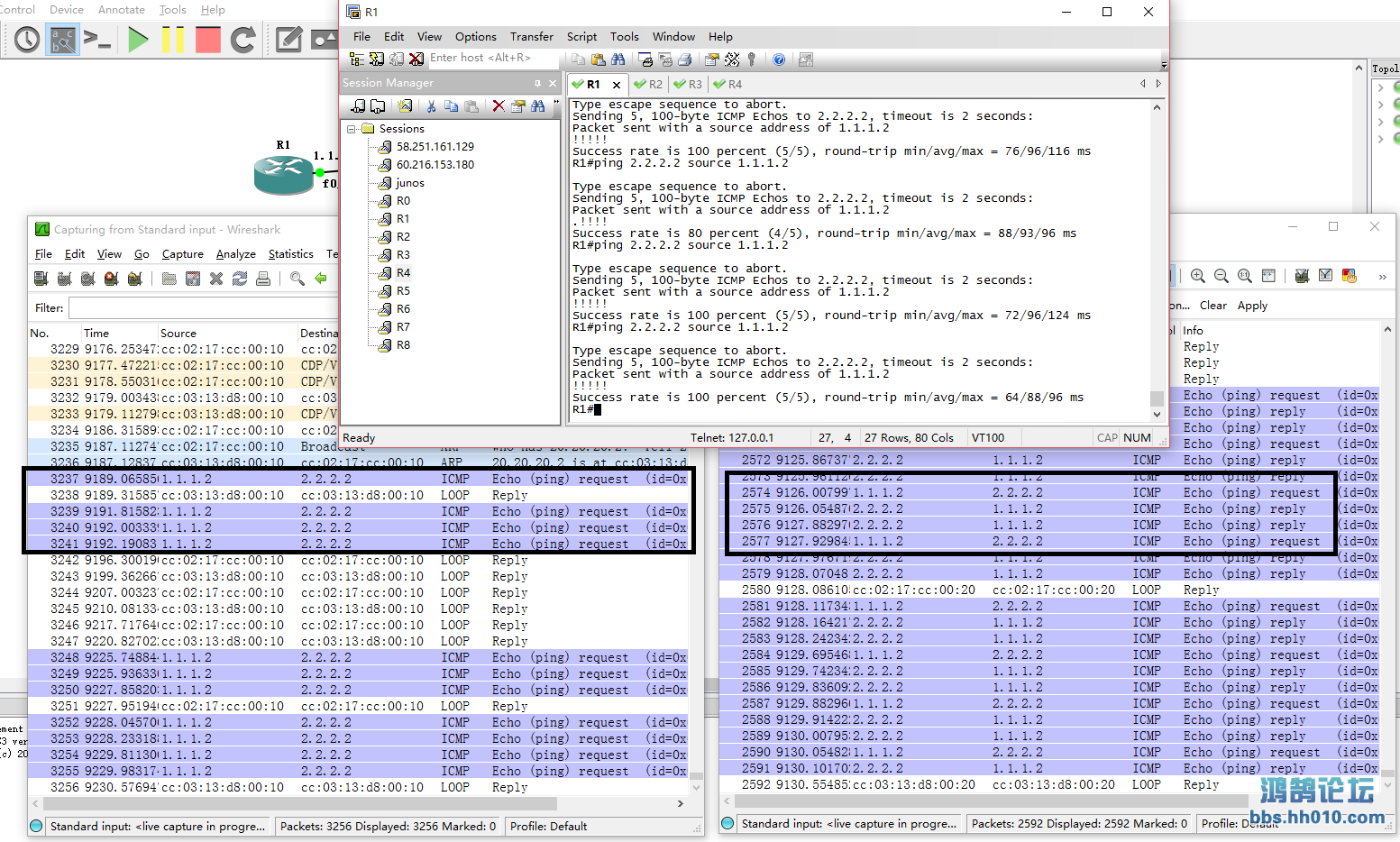1400x842 pixels.
Task: Toggle the show interface labels icon in GNS3
Action: coord(63,40)
